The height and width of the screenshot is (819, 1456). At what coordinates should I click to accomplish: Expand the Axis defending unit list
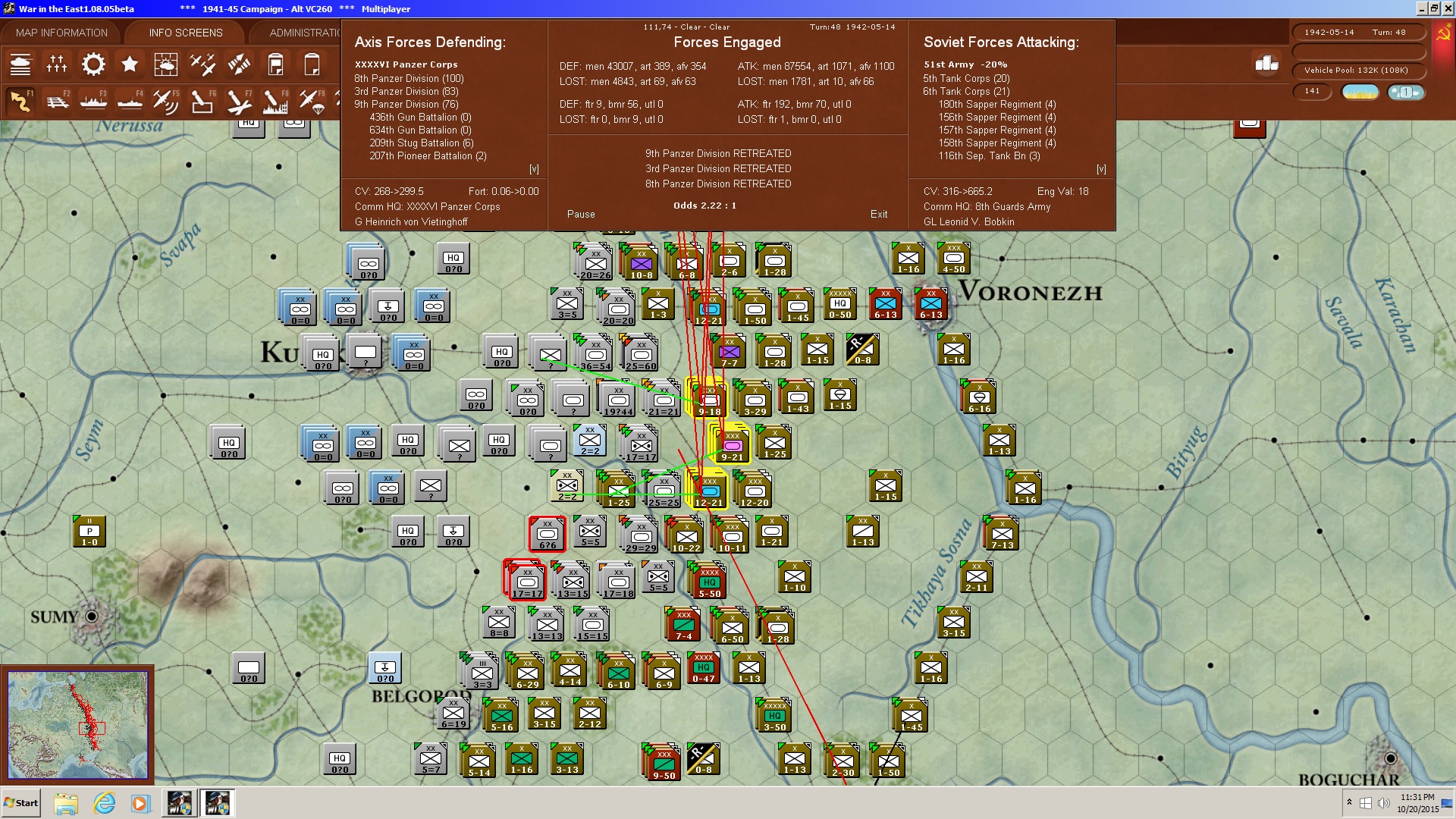pos(534,169)
